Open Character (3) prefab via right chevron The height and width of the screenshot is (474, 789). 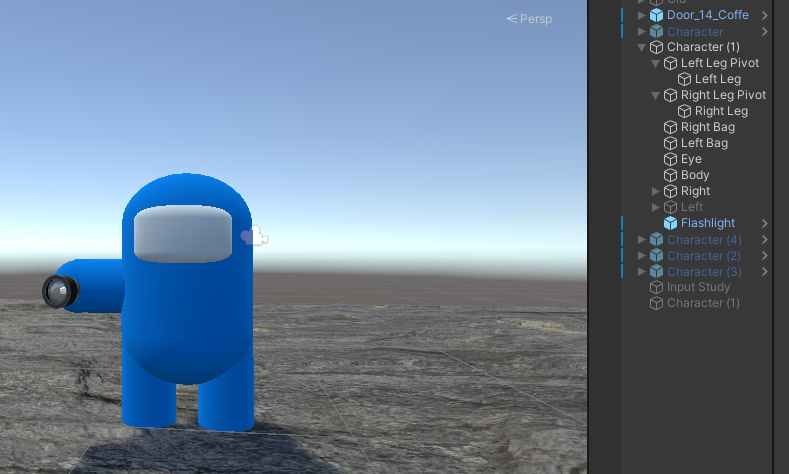(764, 272)
